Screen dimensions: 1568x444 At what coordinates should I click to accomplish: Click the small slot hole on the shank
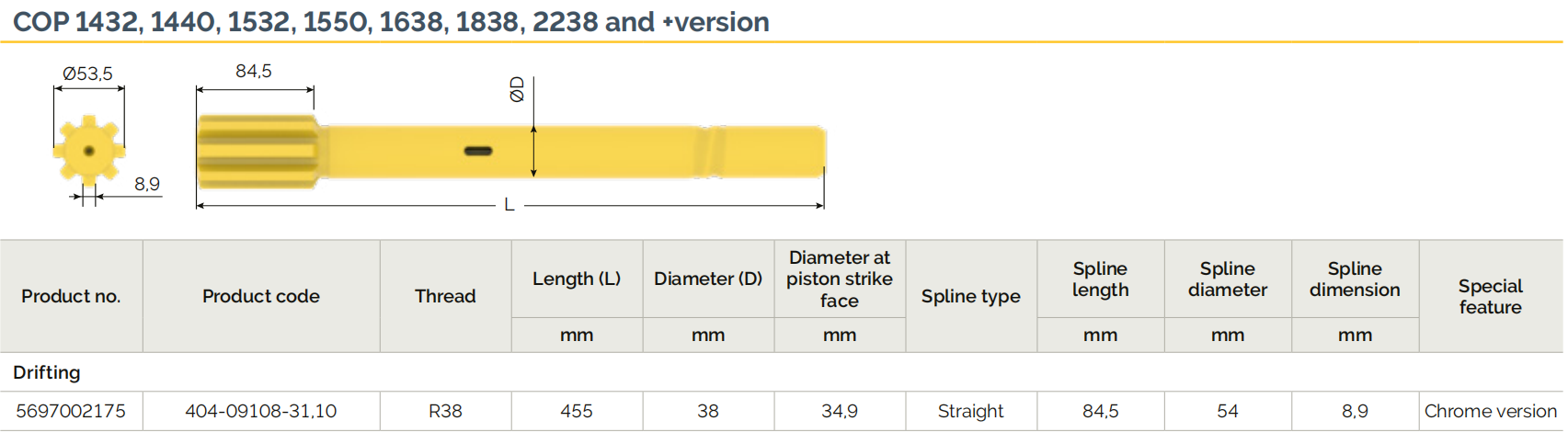(478, 151)
